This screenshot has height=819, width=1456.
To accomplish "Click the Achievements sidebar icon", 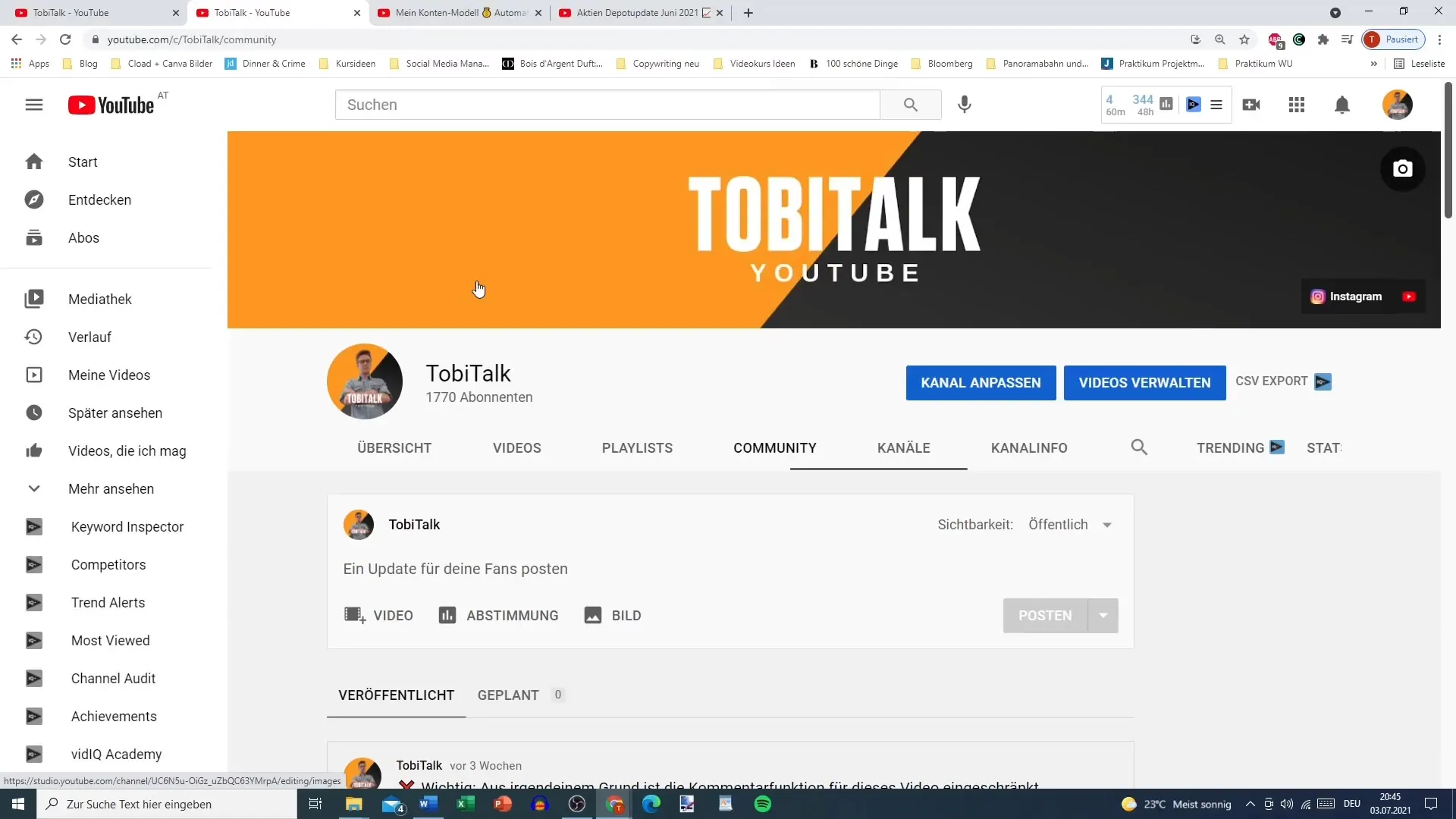I will (x=34, y=716).
